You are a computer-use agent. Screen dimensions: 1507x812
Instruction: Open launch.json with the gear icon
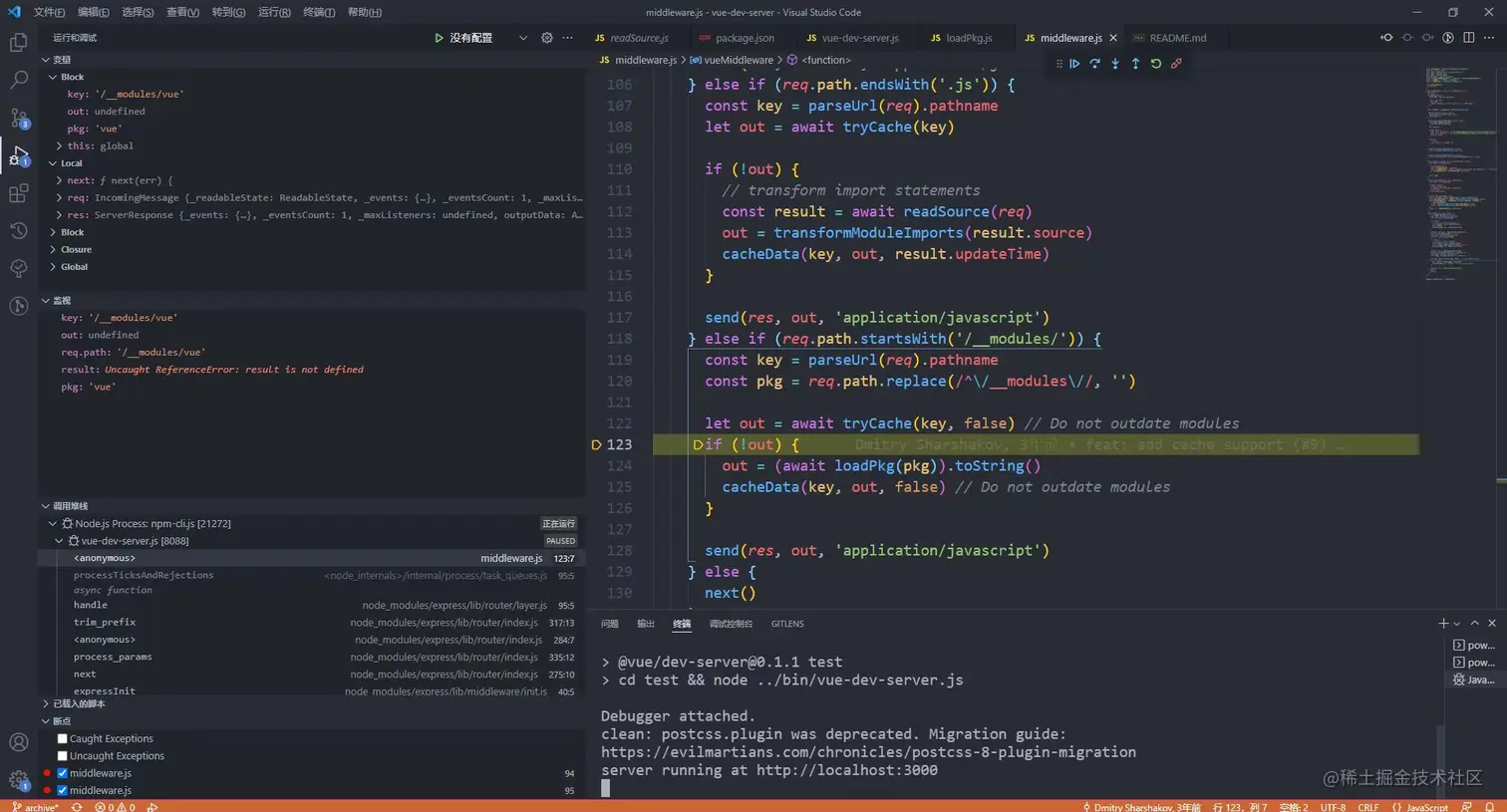pyautogui.click(x=546, y=38)
